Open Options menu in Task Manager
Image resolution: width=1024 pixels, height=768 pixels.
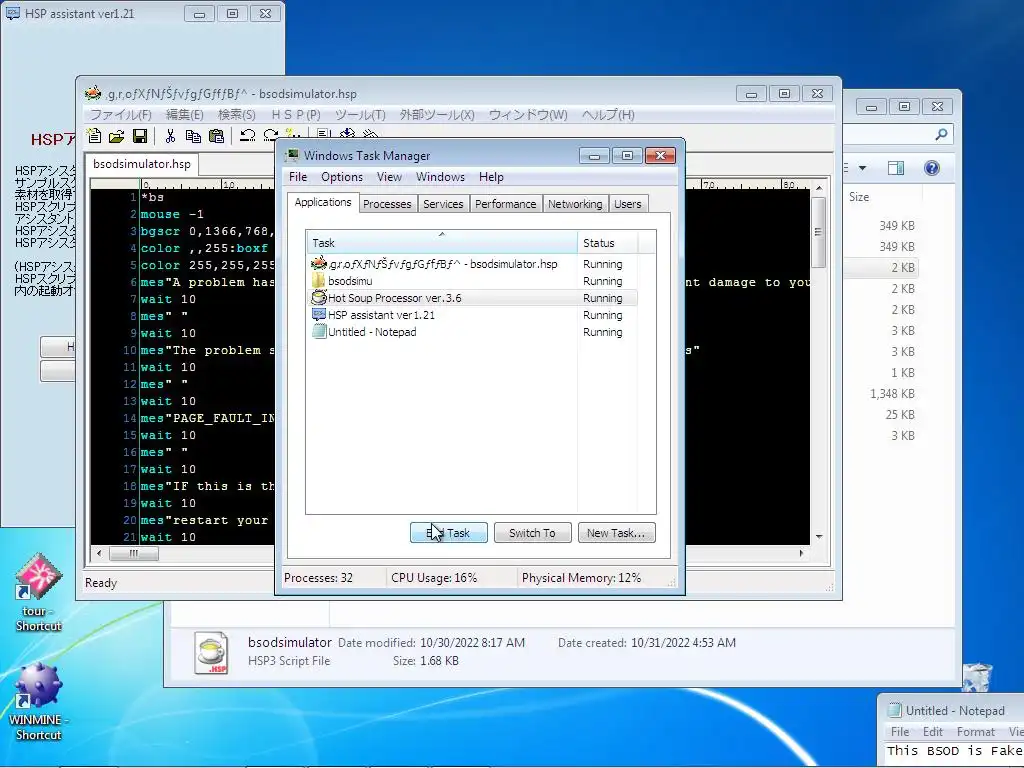342,177
